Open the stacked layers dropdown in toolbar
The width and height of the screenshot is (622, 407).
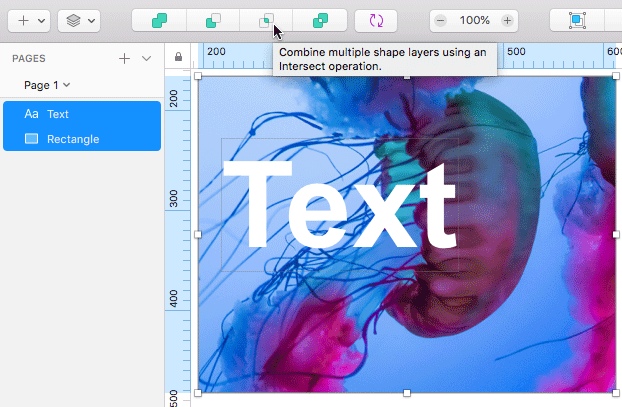(79, 20)
